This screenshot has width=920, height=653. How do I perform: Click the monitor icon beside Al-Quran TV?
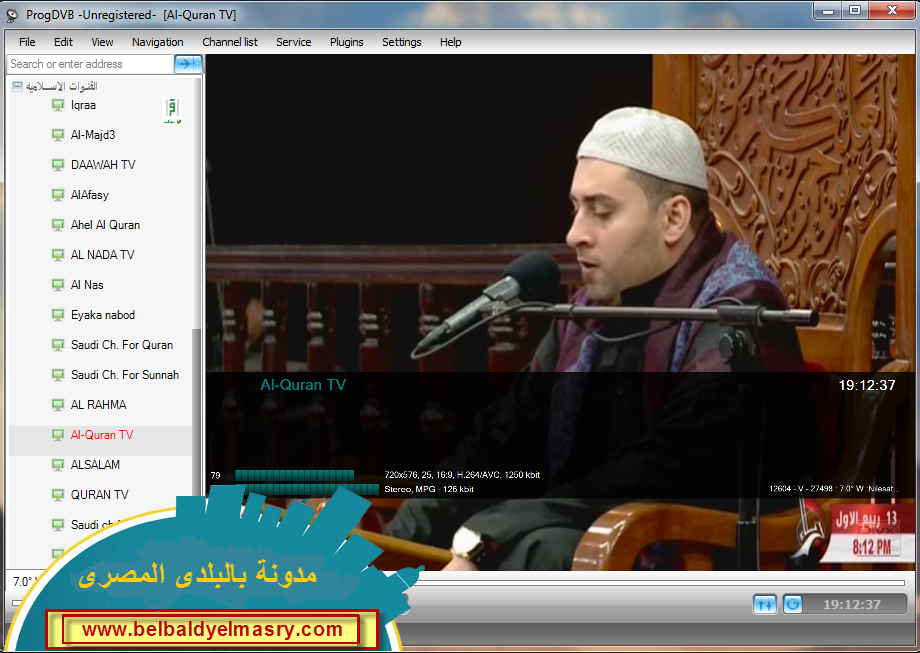click(58, 435)
